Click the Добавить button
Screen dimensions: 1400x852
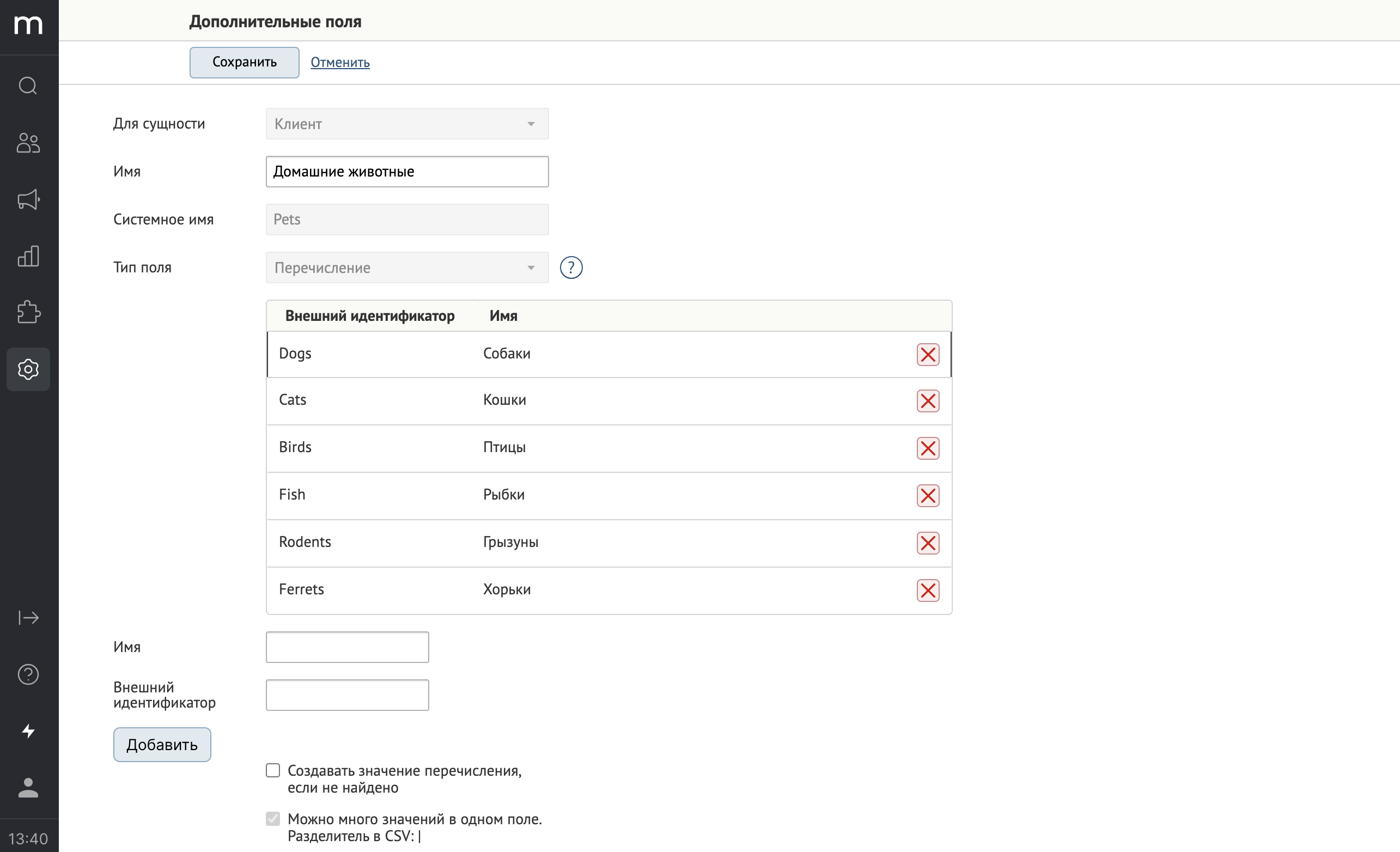tap(162, 745)
